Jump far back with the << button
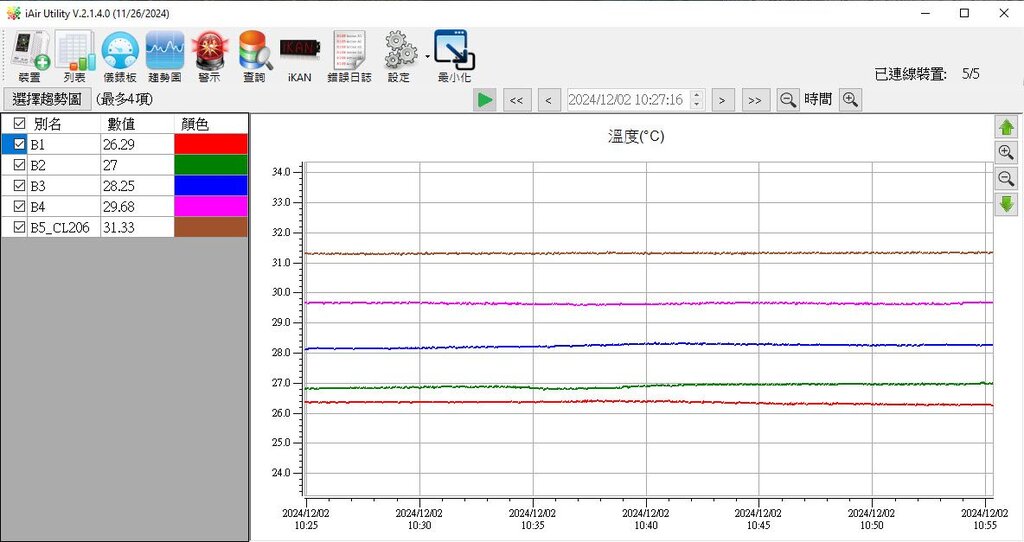Screen dimensions: 1024x542 pos(516,100)
